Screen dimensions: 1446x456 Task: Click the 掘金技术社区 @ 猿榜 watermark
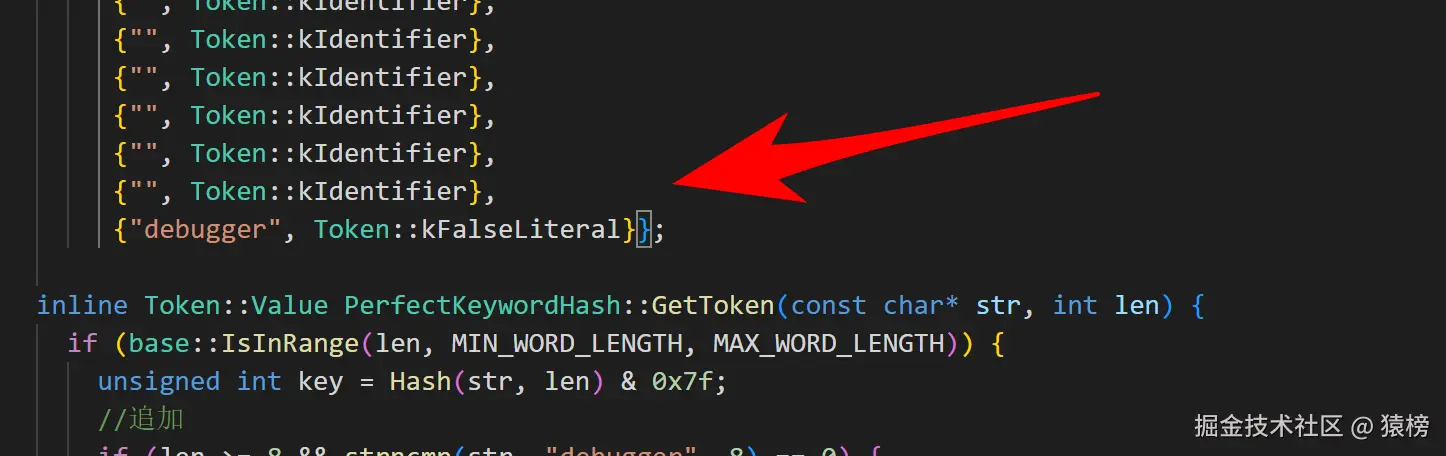1312,426
